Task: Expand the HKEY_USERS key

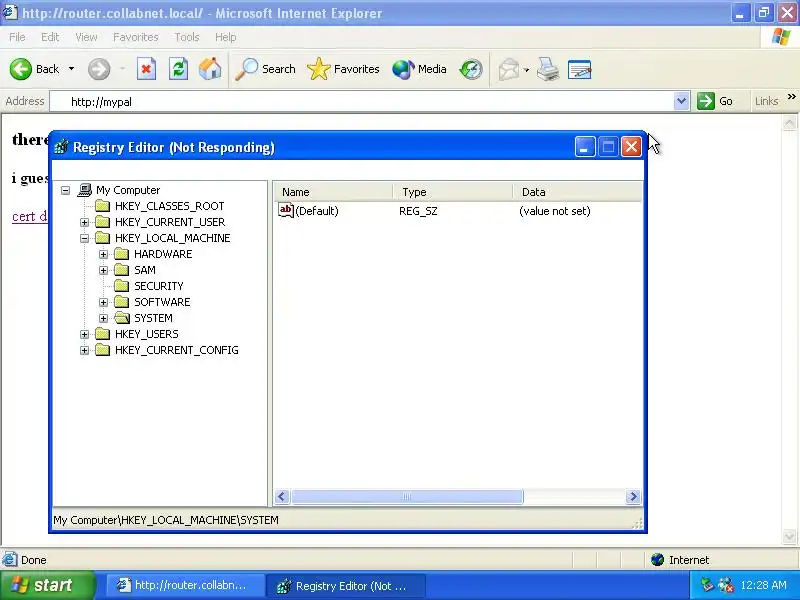Action: pos(84,335)
